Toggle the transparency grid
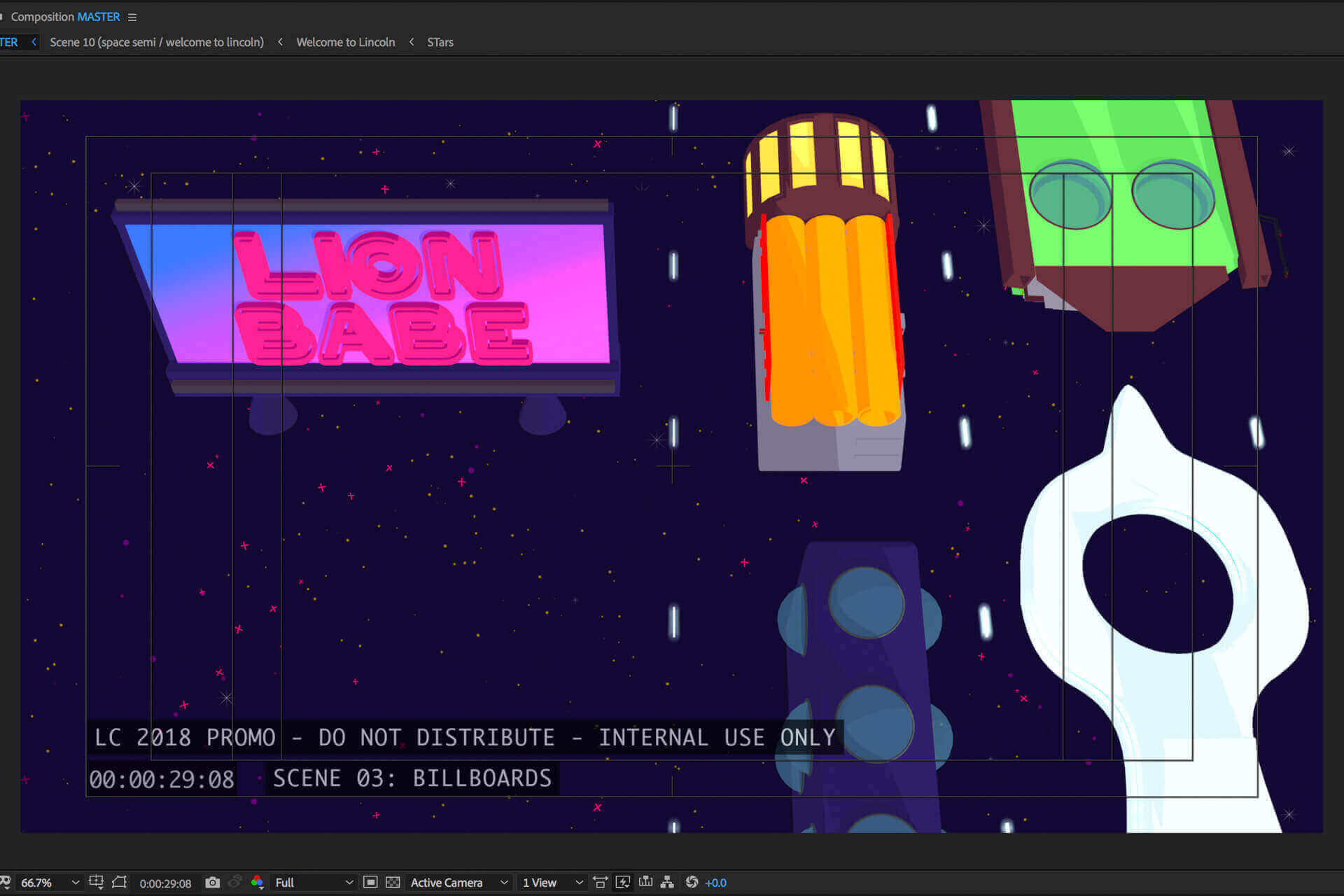This screenshot has height=896, width=1344. (393, 882)
